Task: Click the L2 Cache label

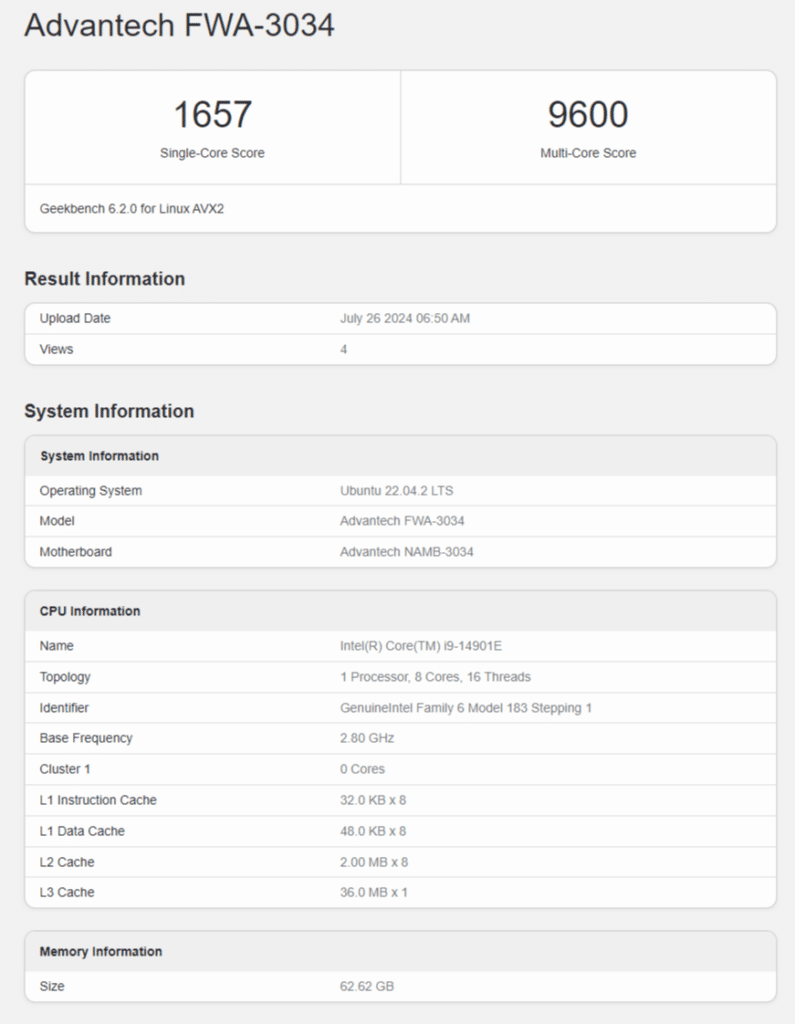Action: (67, 863)
